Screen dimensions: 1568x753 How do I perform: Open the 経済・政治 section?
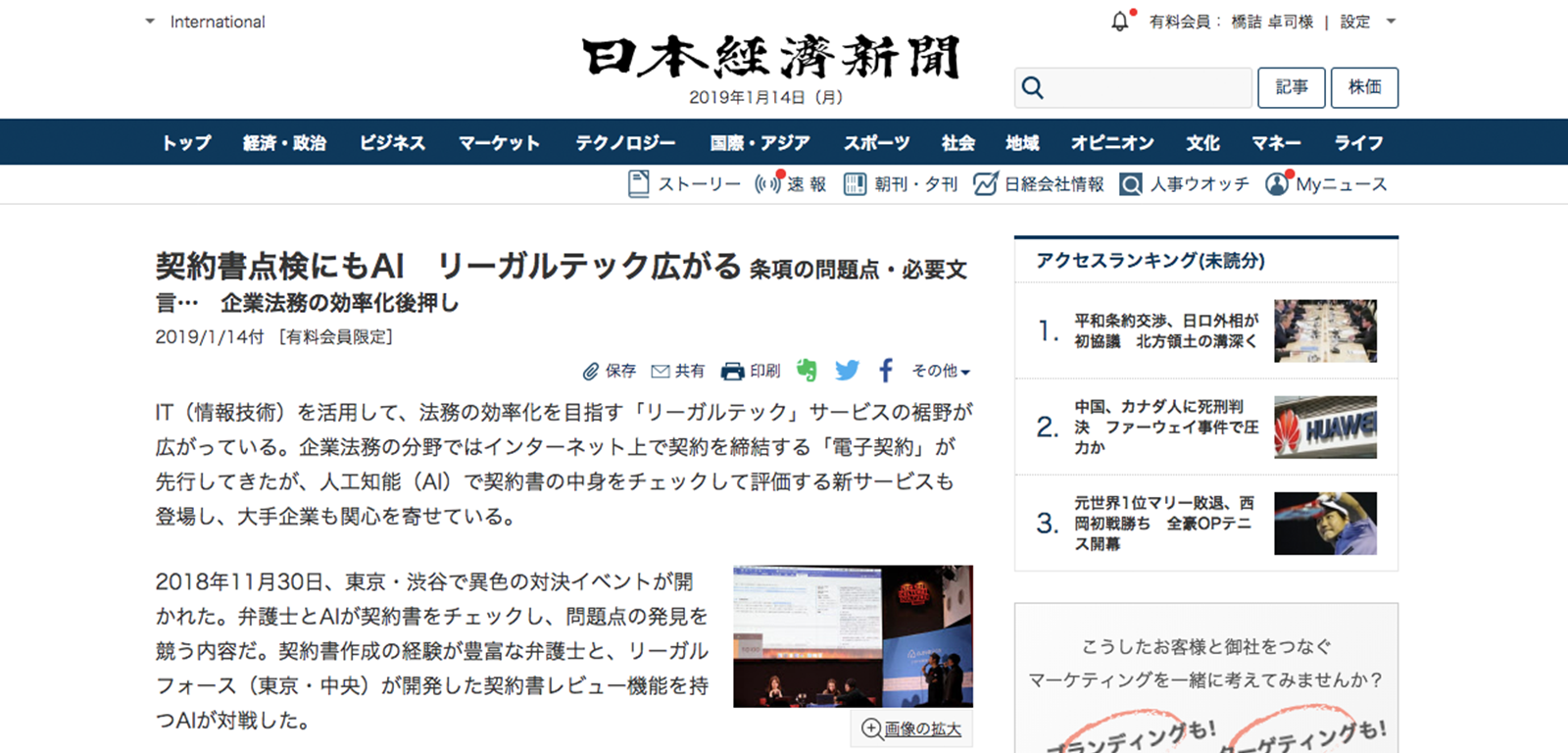tap(284, 143)
